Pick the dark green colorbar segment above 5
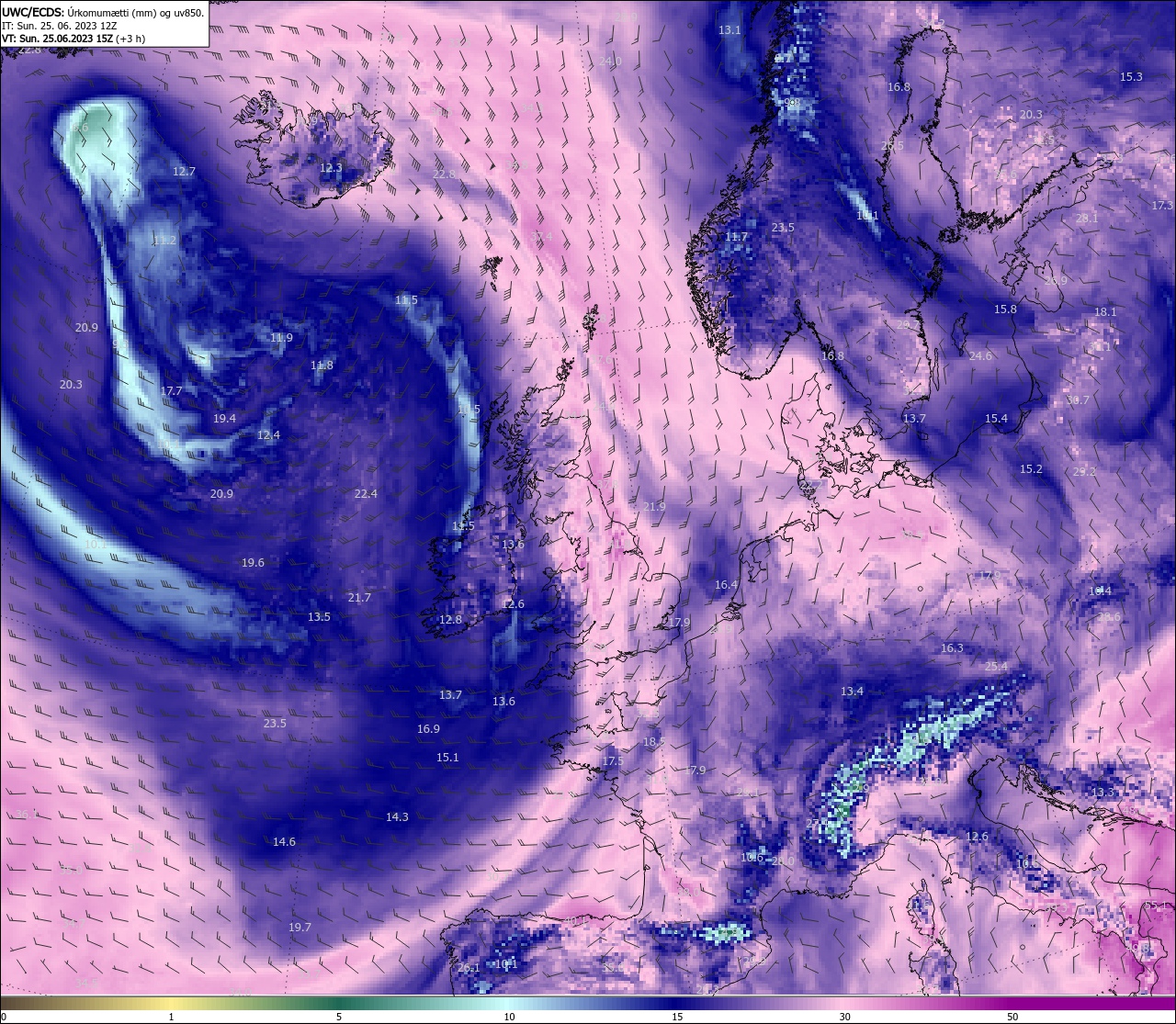 click(x=339, y=1003)
